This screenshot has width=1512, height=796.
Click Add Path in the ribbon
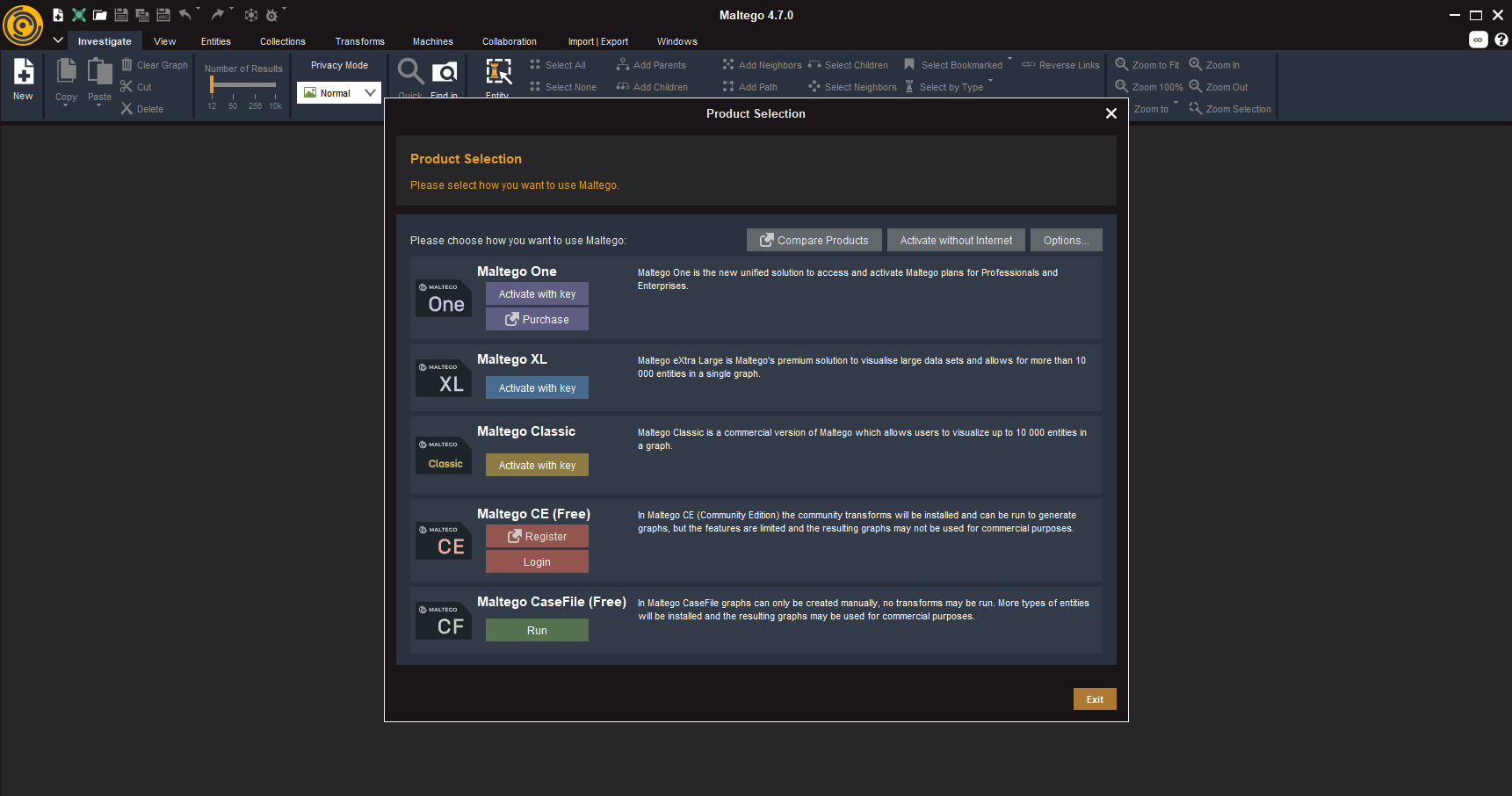750,87
